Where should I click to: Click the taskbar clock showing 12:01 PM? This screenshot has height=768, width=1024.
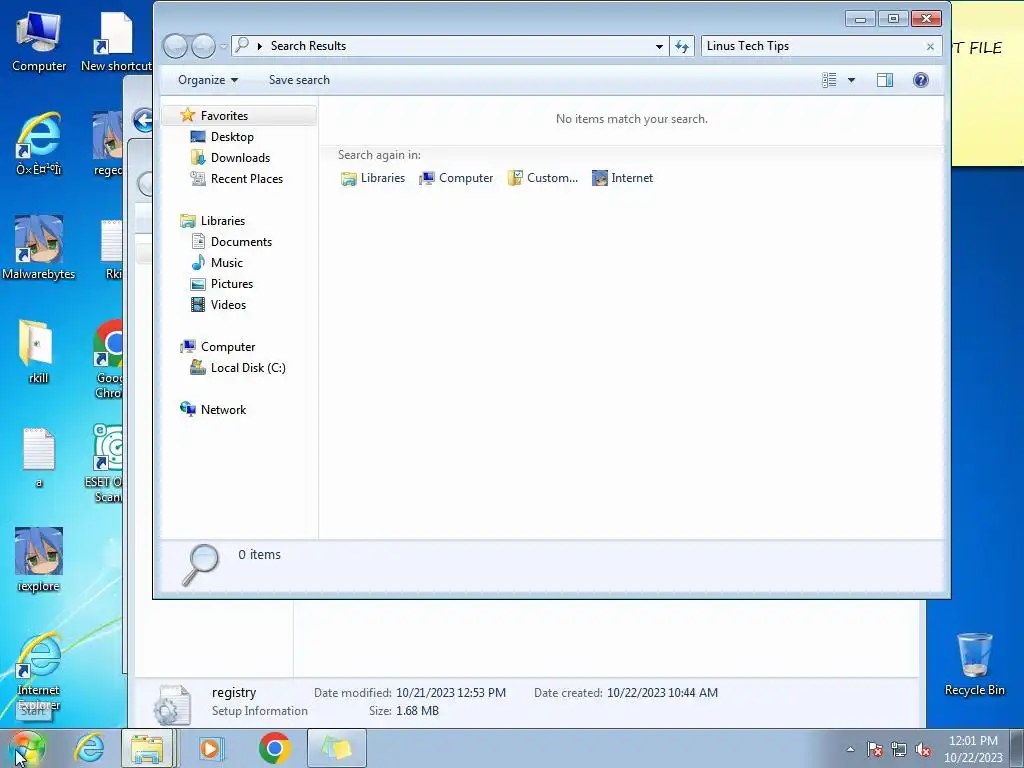tap(973, 749)
